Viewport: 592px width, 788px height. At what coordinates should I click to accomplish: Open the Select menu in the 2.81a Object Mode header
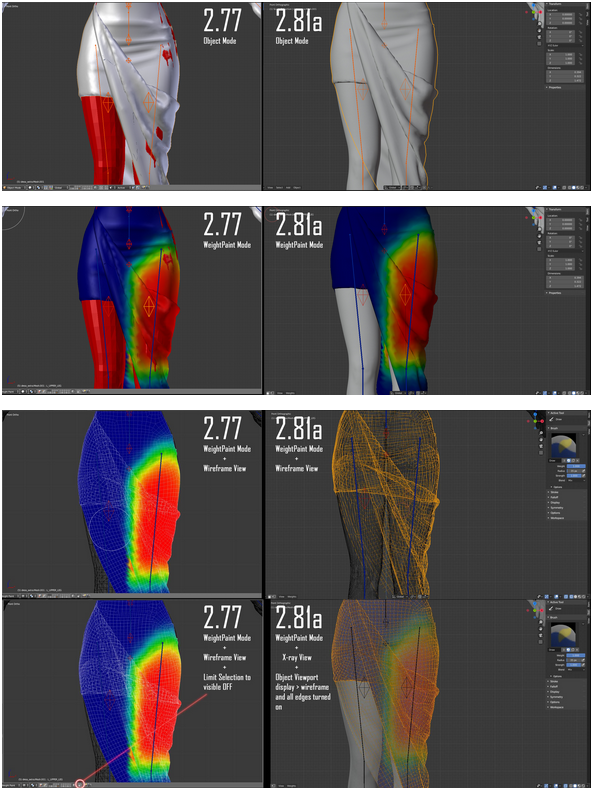(x=279, y=187)
